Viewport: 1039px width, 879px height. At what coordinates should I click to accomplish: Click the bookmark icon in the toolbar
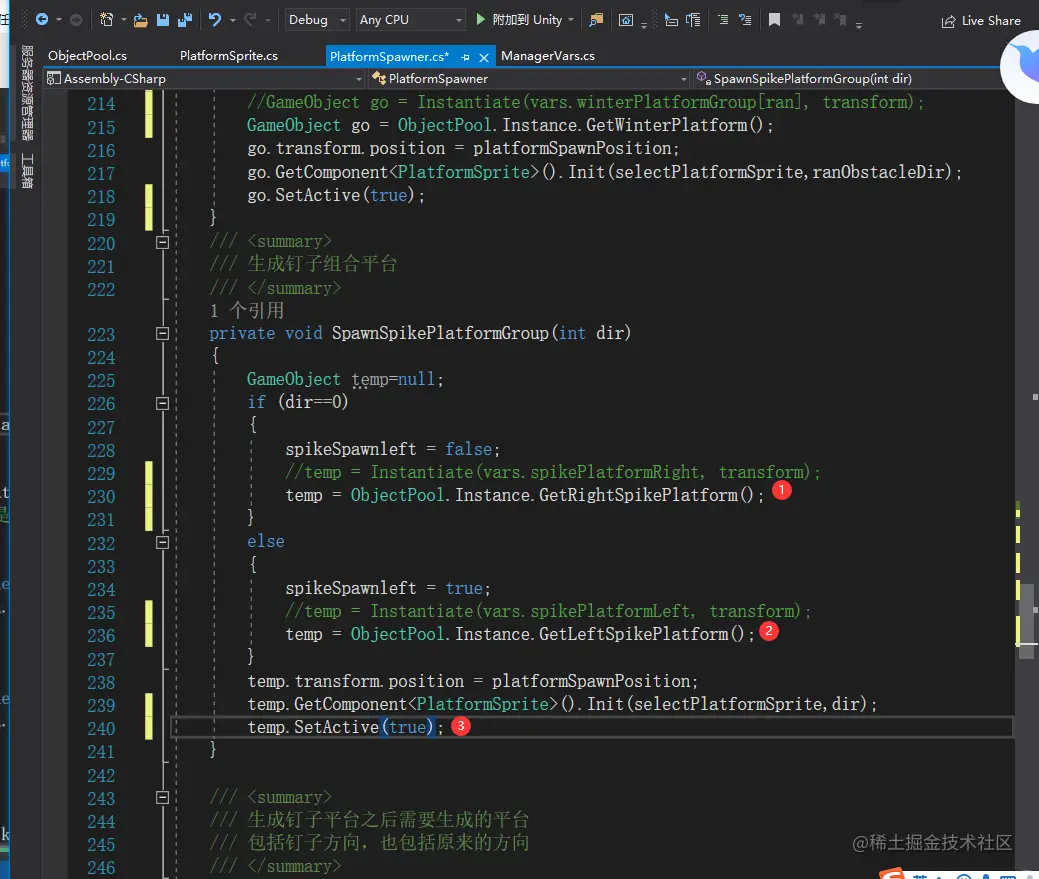(x=774, y=19)
